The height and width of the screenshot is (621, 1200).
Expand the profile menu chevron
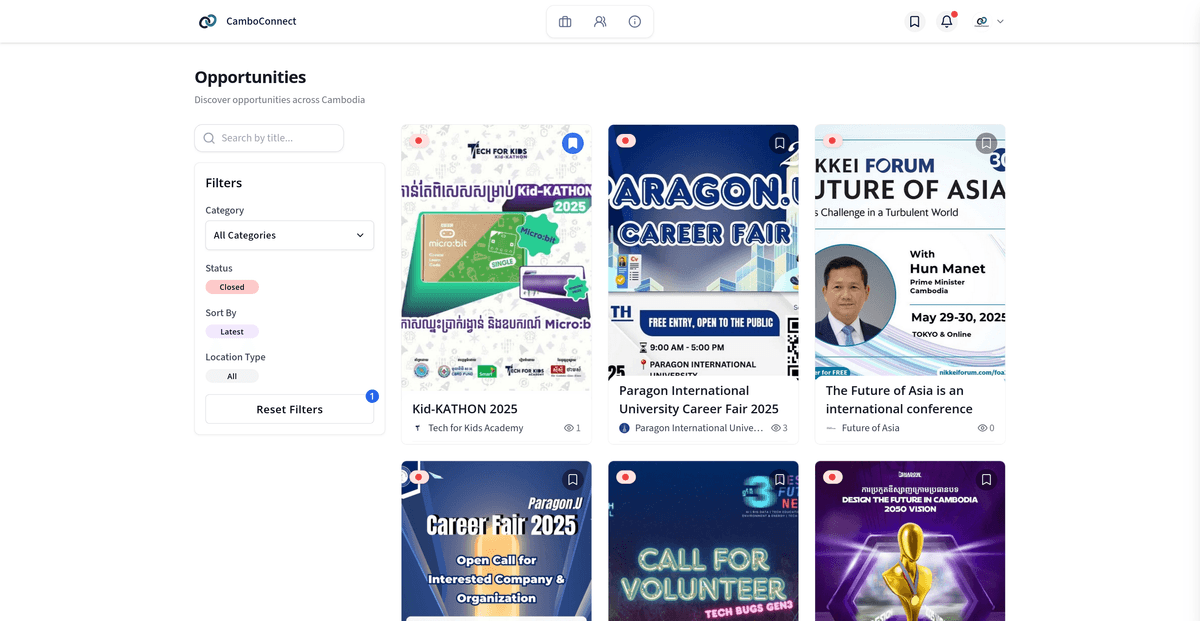(1000, 21)
